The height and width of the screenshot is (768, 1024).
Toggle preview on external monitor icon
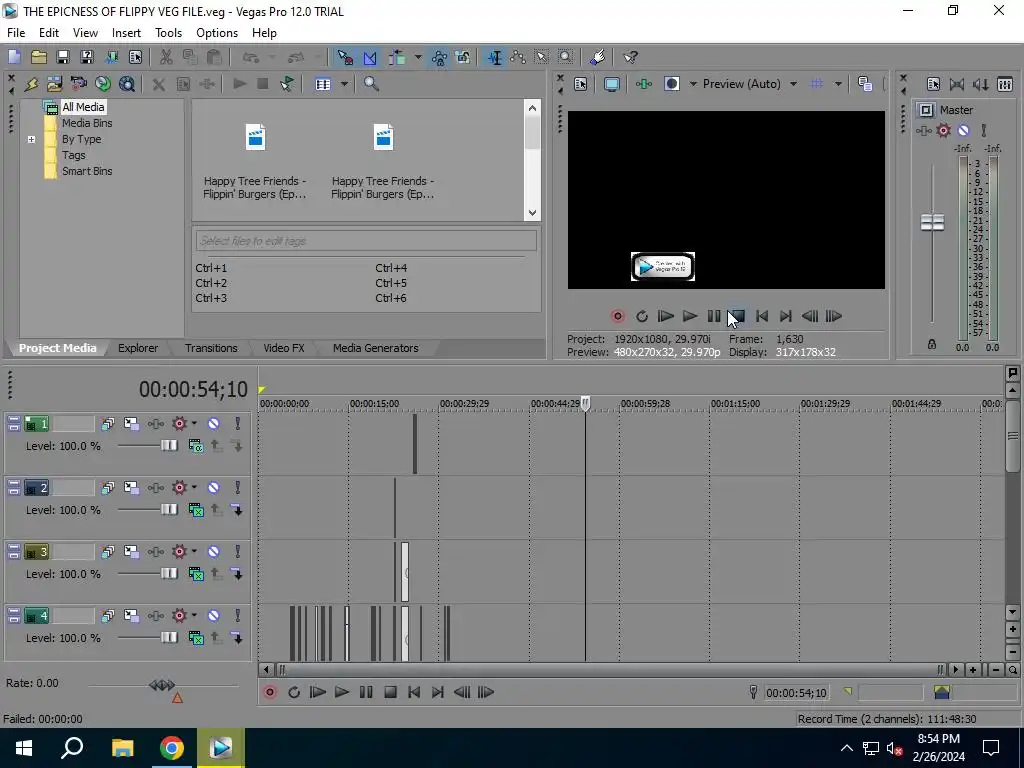(x=611, y=84)
